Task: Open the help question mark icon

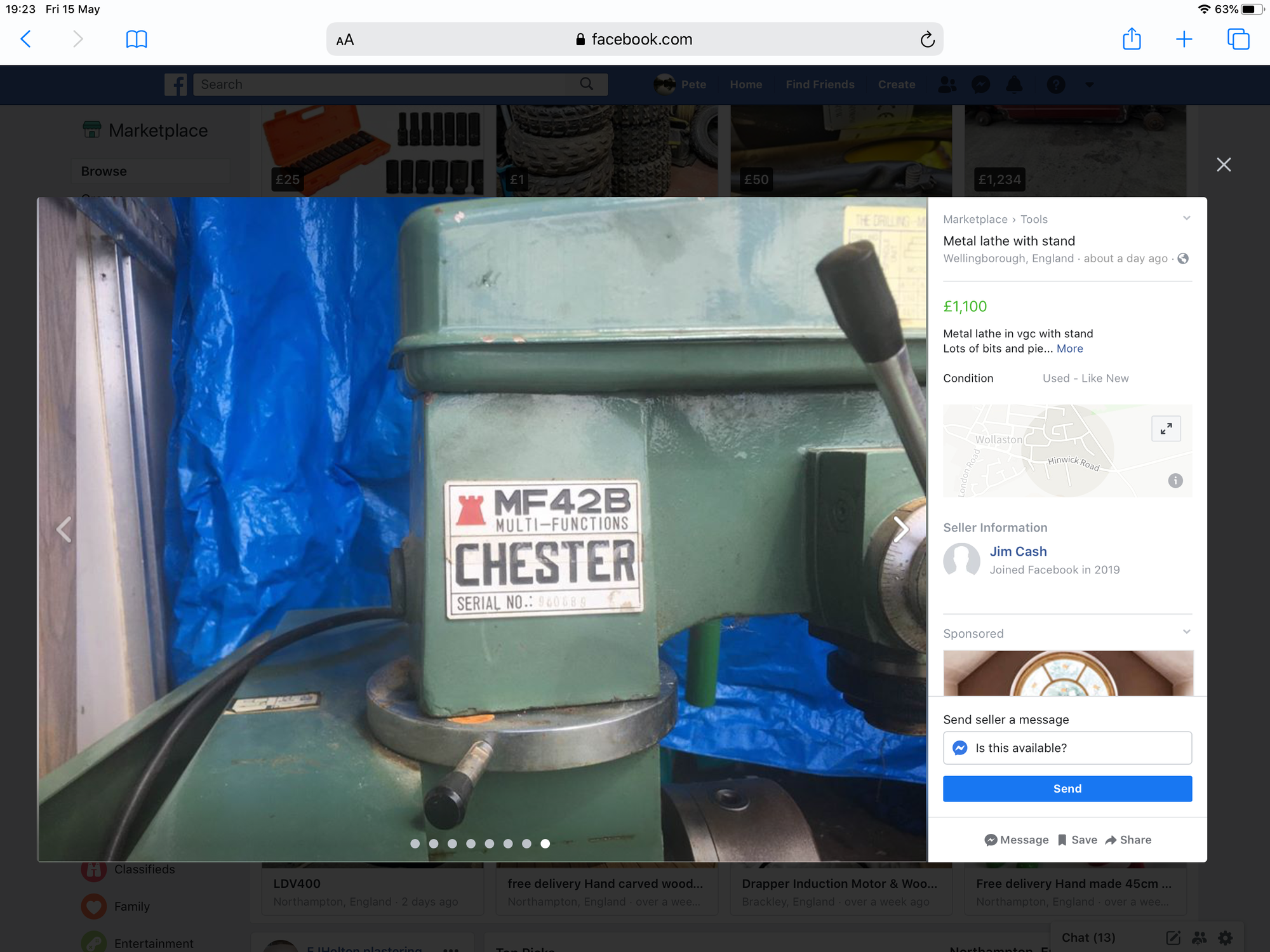Action: tap(1056, 84)
